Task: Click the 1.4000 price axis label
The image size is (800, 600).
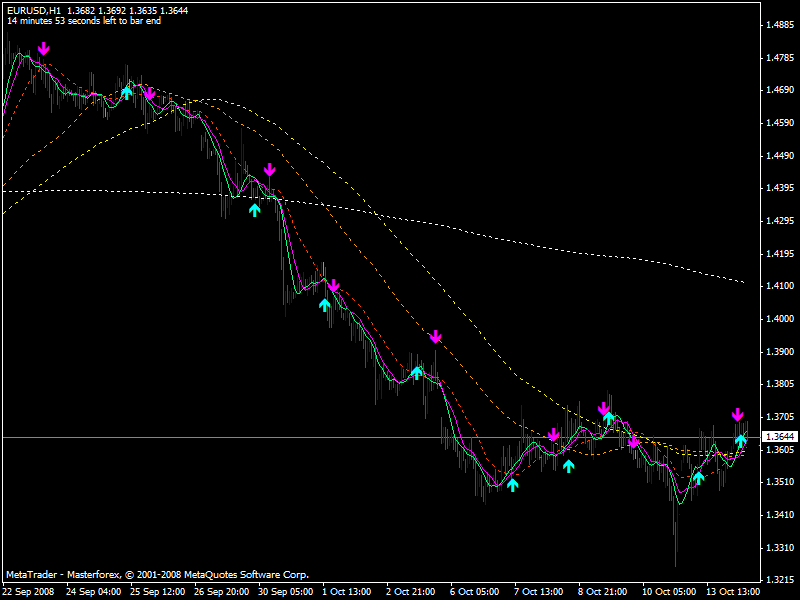Action: (x=780, y=319)
